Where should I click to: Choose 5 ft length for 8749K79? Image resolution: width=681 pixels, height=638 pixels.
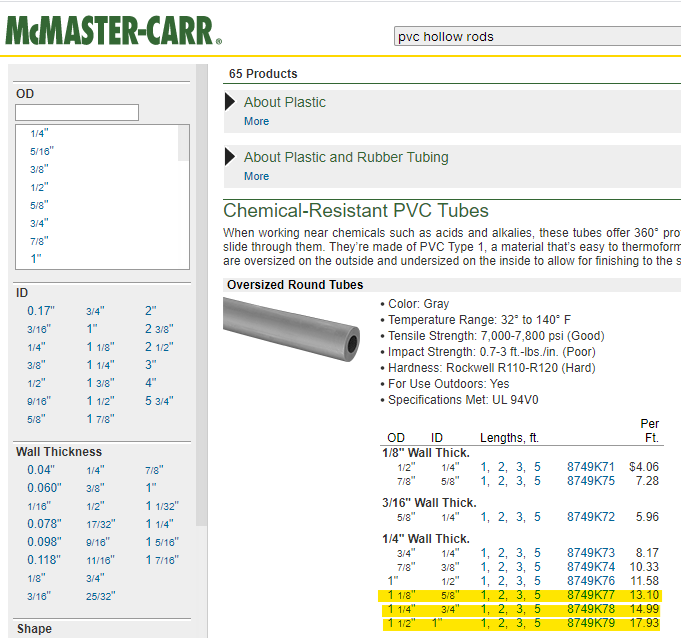point(537,623)
